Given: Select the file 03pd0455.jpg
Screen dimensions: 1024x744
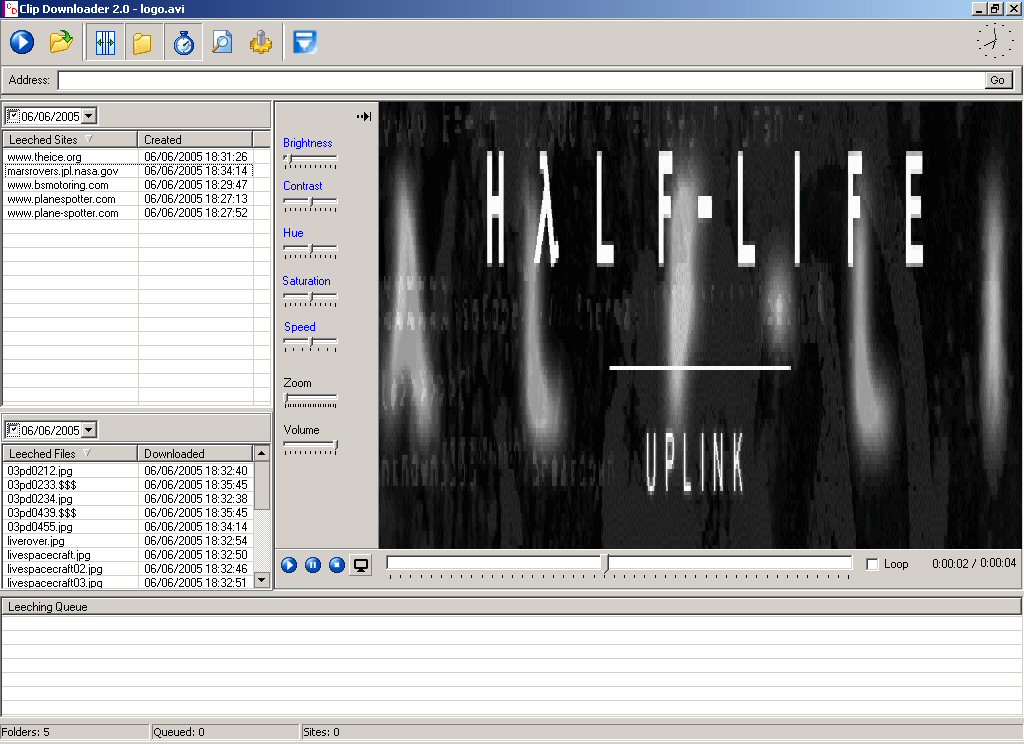Looking at the screenshot, I should (x=128, y=526).
